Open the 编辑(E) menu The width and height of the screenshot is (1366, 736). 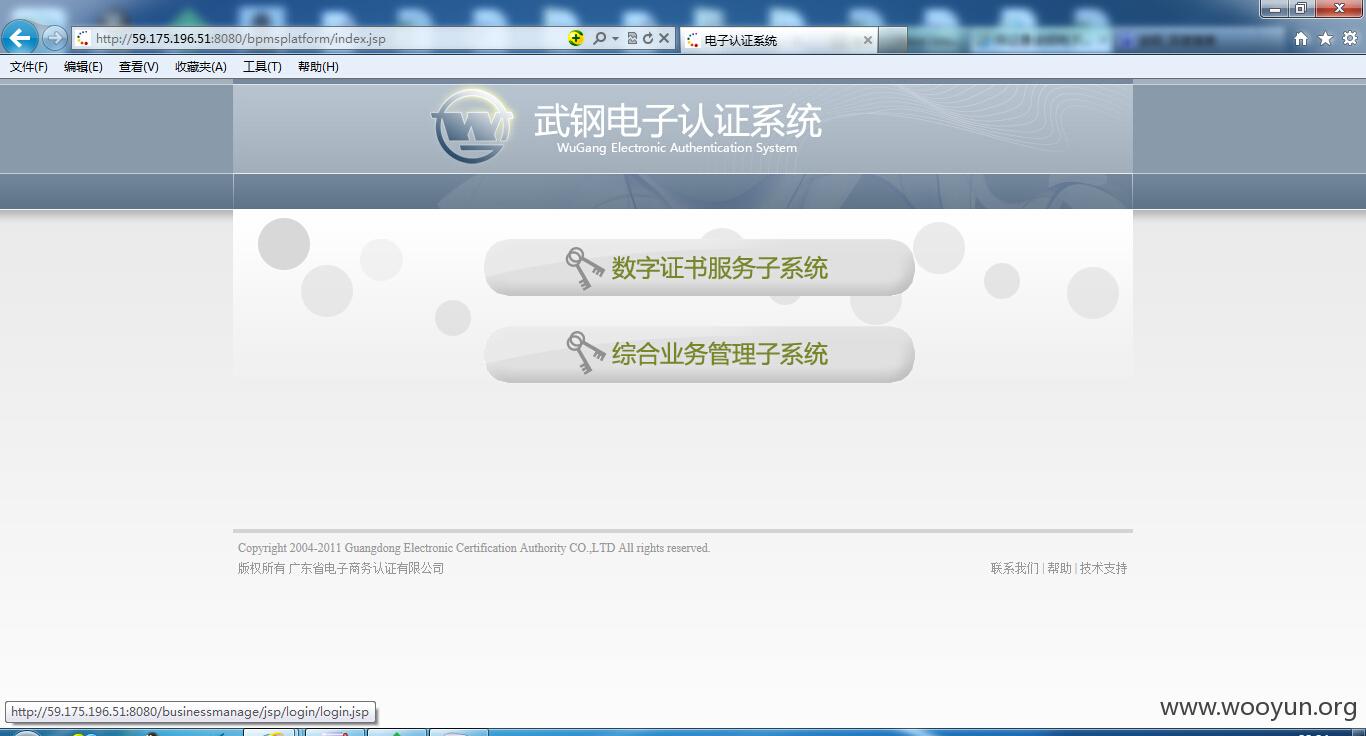coord(83,67)
